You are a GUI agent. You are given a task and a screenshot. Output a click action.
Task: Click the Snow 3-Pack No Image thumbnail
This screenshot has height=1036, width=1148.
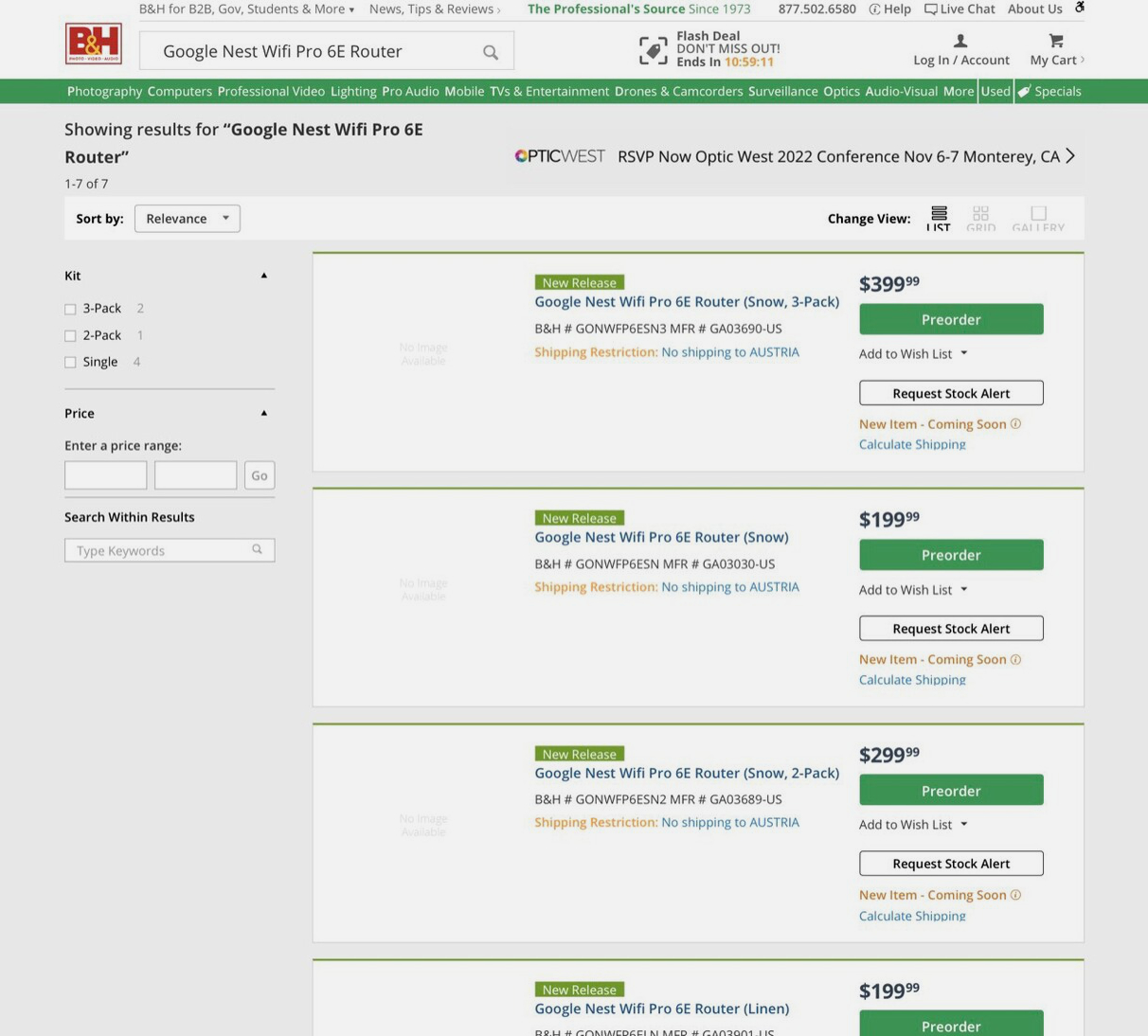(x=423, y=353)
